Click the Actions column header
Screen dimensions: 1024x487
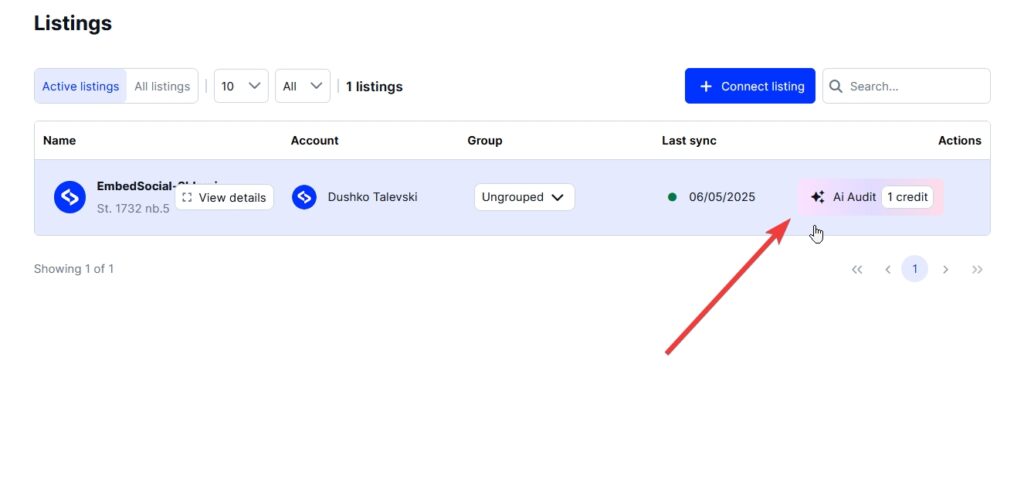click(959, 140)
